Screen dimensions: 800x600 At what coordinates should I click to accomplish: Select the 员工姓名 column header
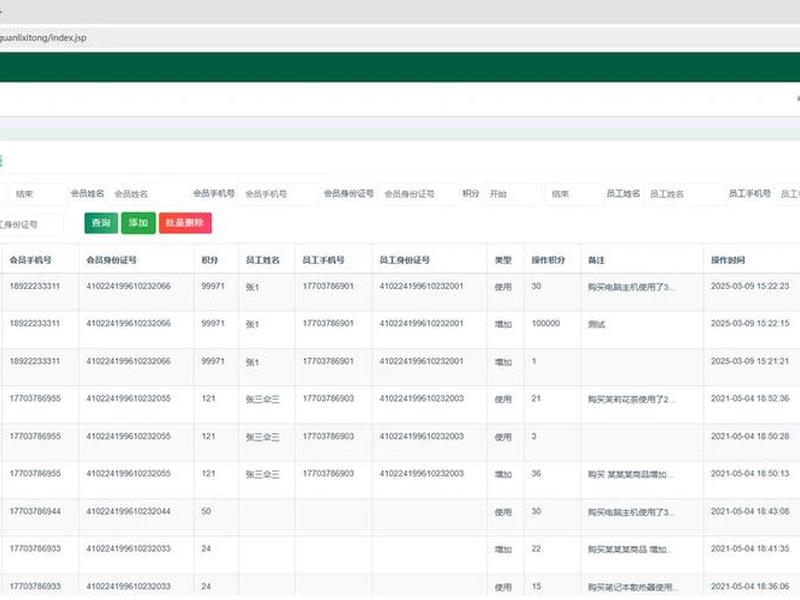pos(263,260)
